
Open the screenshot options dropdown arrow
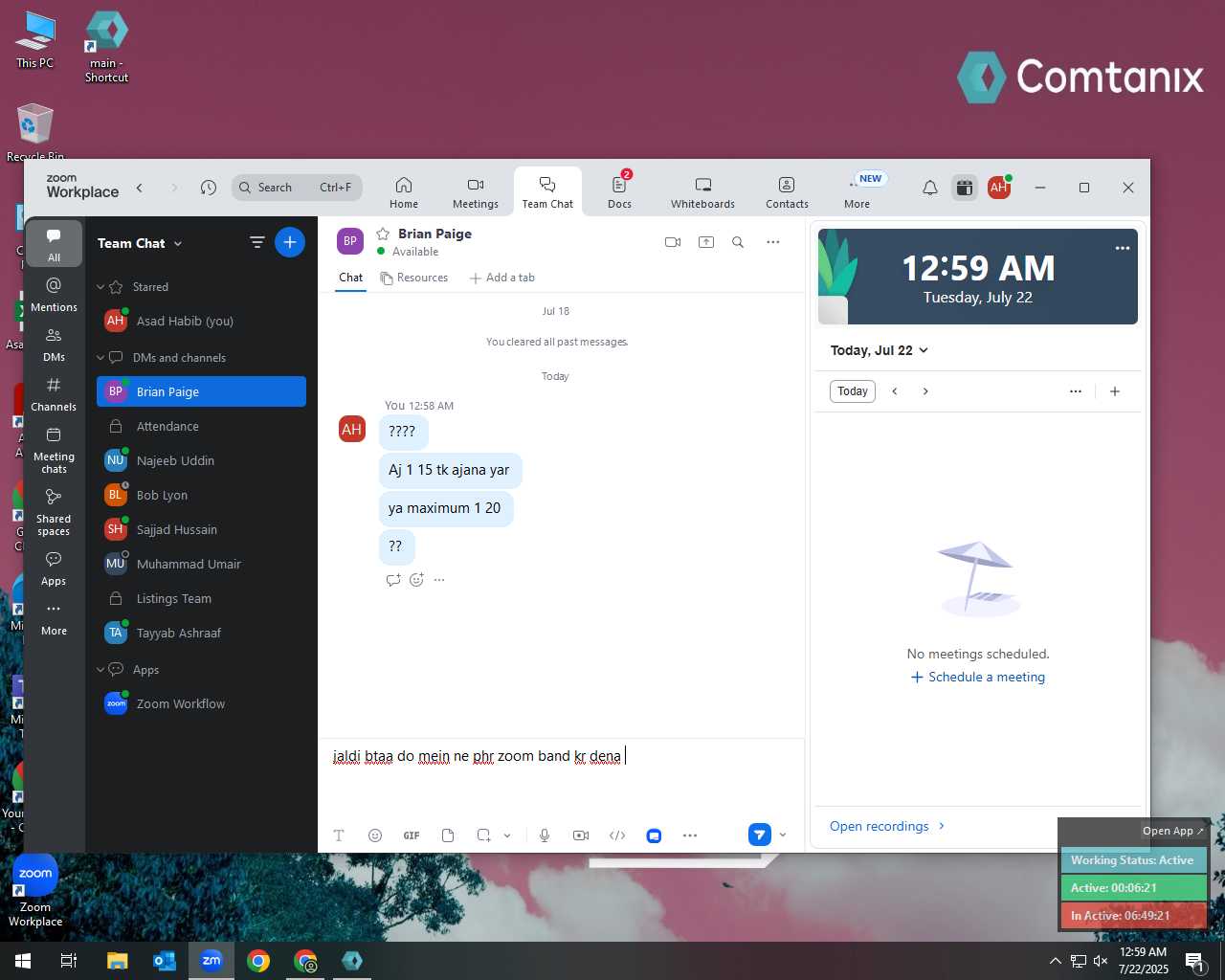(507, 835)
